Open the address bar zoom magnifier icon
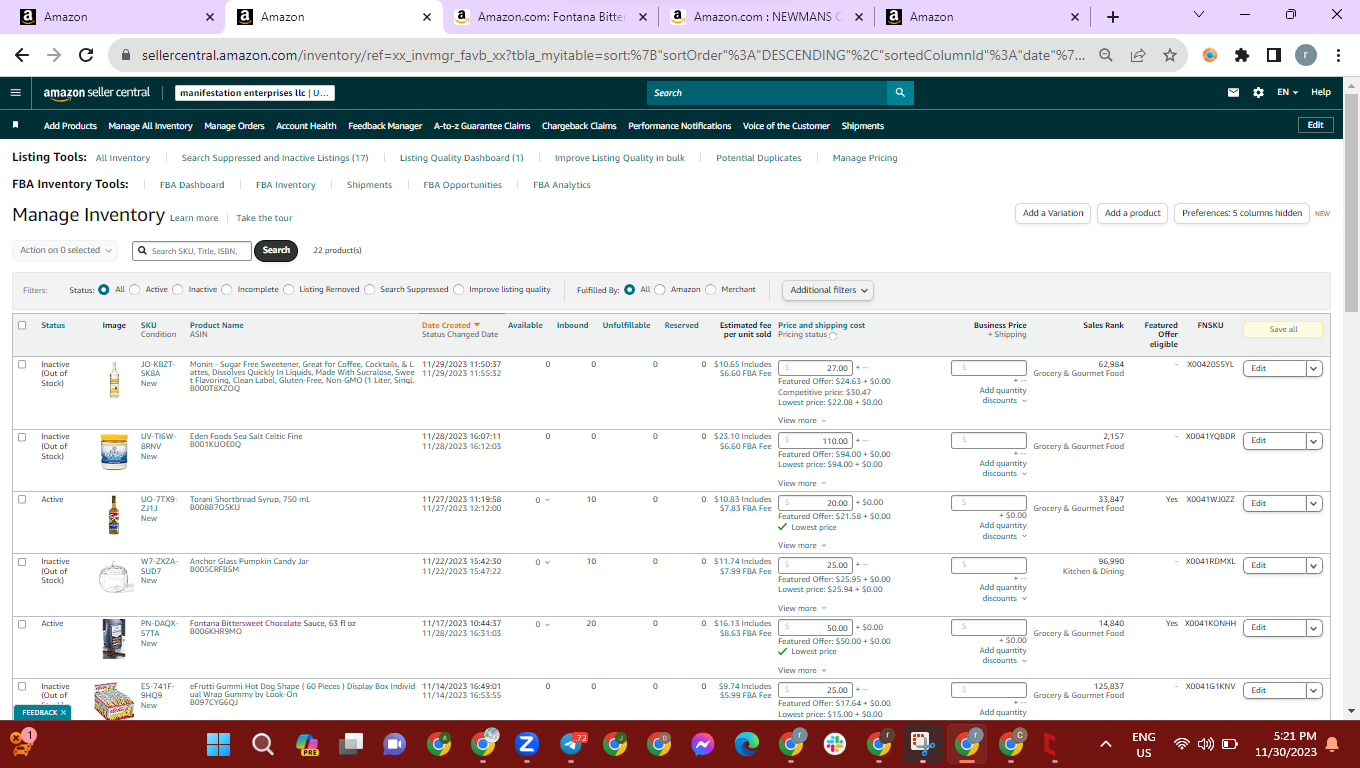The width and height of the screenshot is (1360, 768). 1106,56
